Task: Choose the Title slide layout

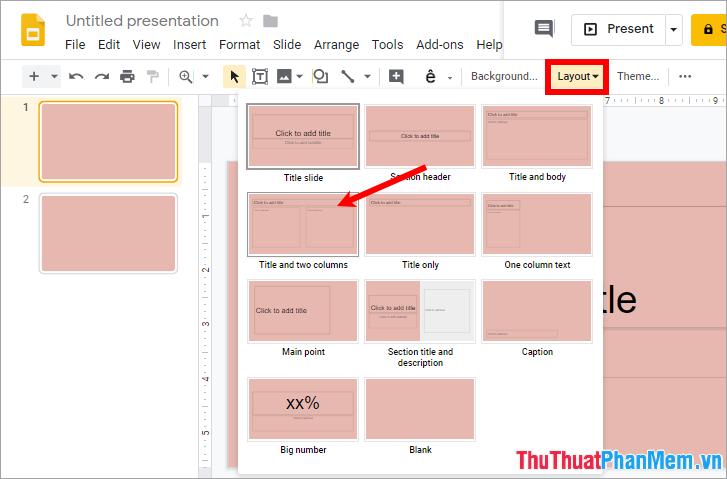Action: (x=303, y=136)
